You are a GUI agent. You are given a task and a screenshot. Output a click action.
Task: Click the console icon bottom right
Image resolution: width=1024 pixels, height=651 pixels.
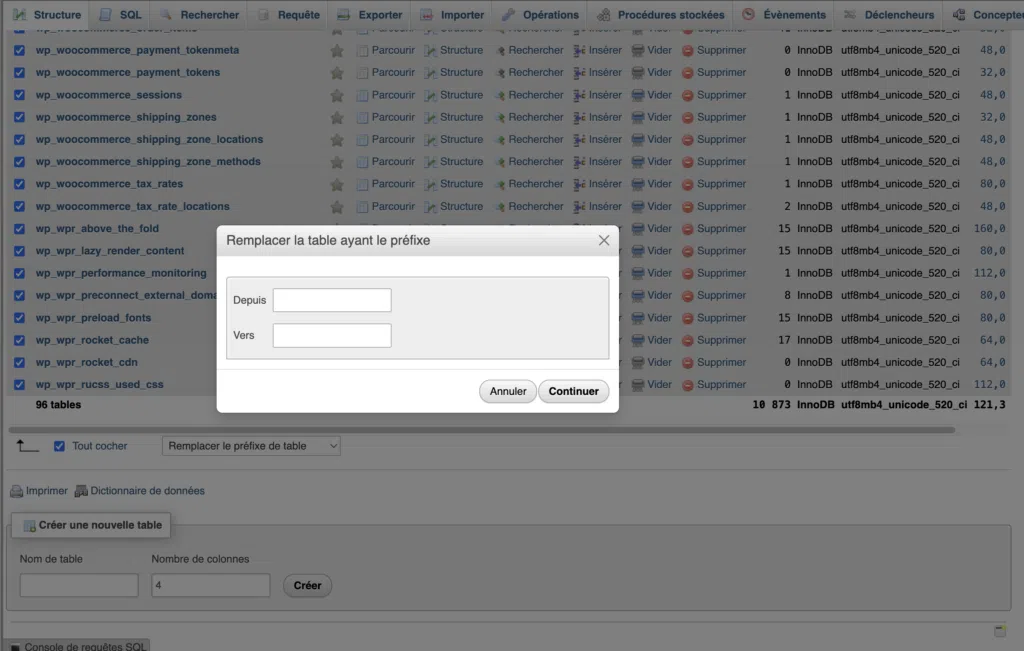pos(1000,630)
